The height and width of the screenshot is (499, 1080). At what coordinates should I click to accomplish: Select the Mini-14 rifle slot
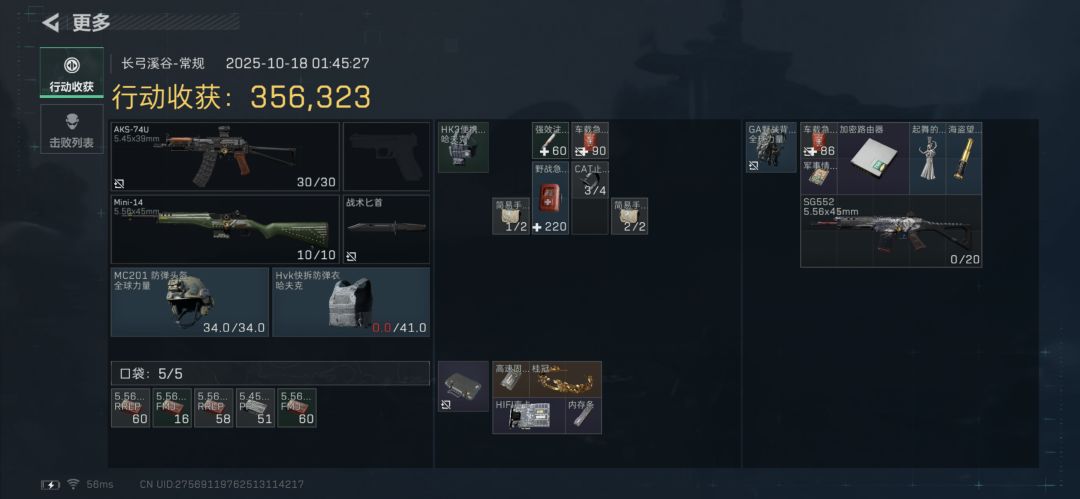click(x=225, y=230)
